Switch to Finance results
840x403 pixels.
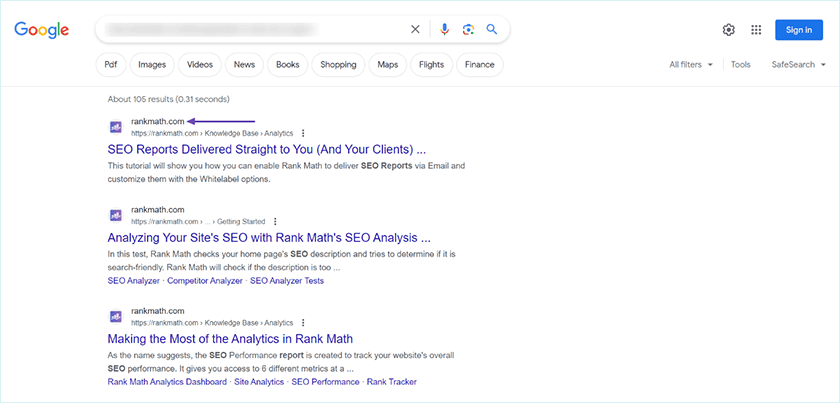tap(479, 64)
